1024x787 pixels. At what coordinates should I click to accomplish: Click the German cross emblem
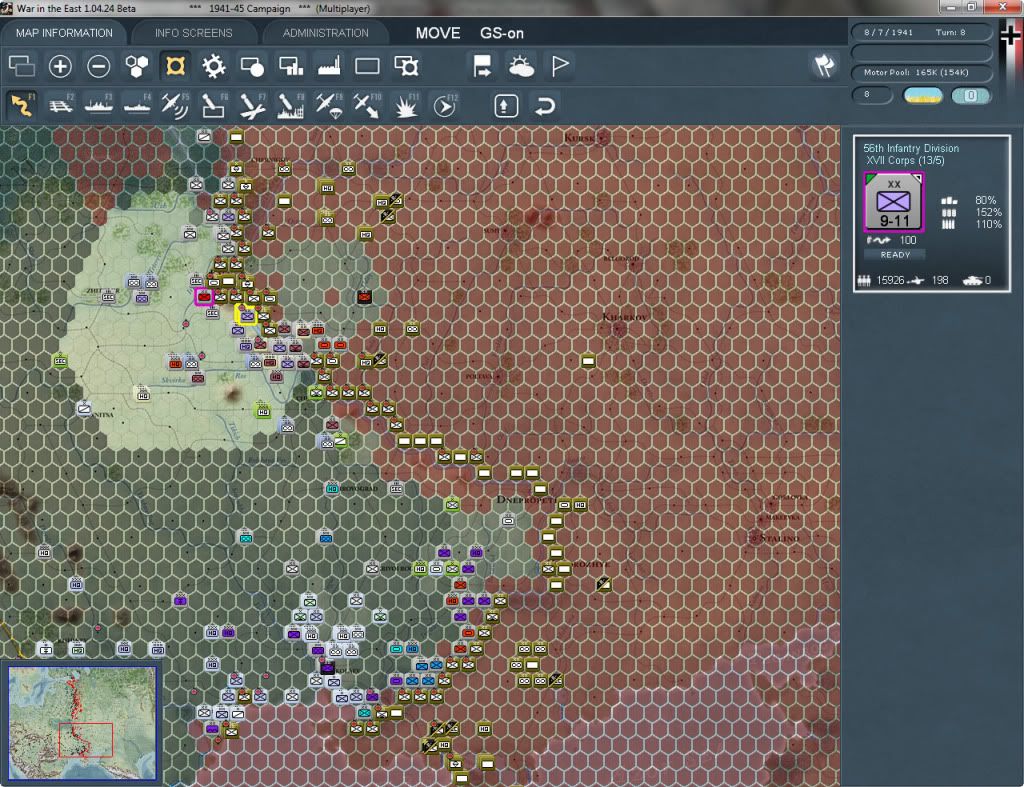pos(1010,34)
